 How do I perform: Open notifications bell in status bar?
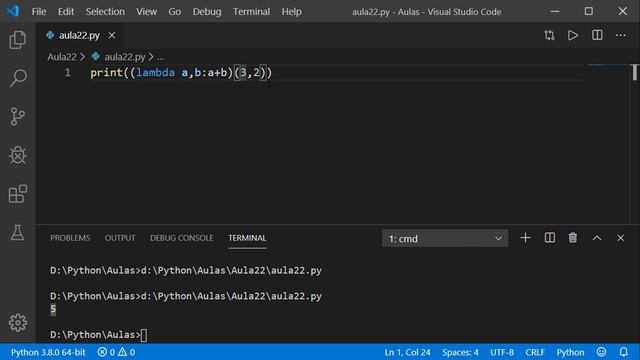[623, 352]
